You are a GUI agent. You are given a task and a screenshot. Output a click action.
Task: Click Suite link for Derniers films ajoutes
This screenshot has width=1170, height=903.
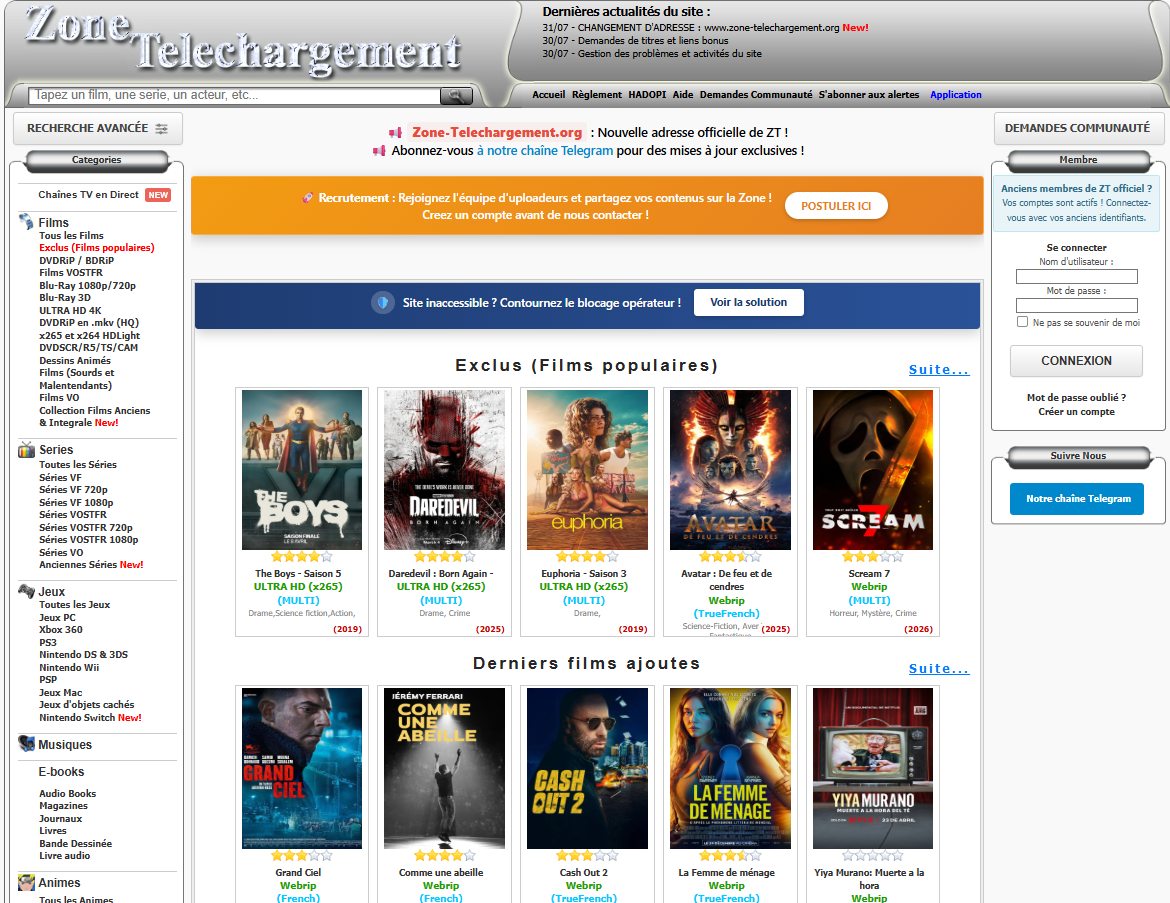(x=939, y=669)
